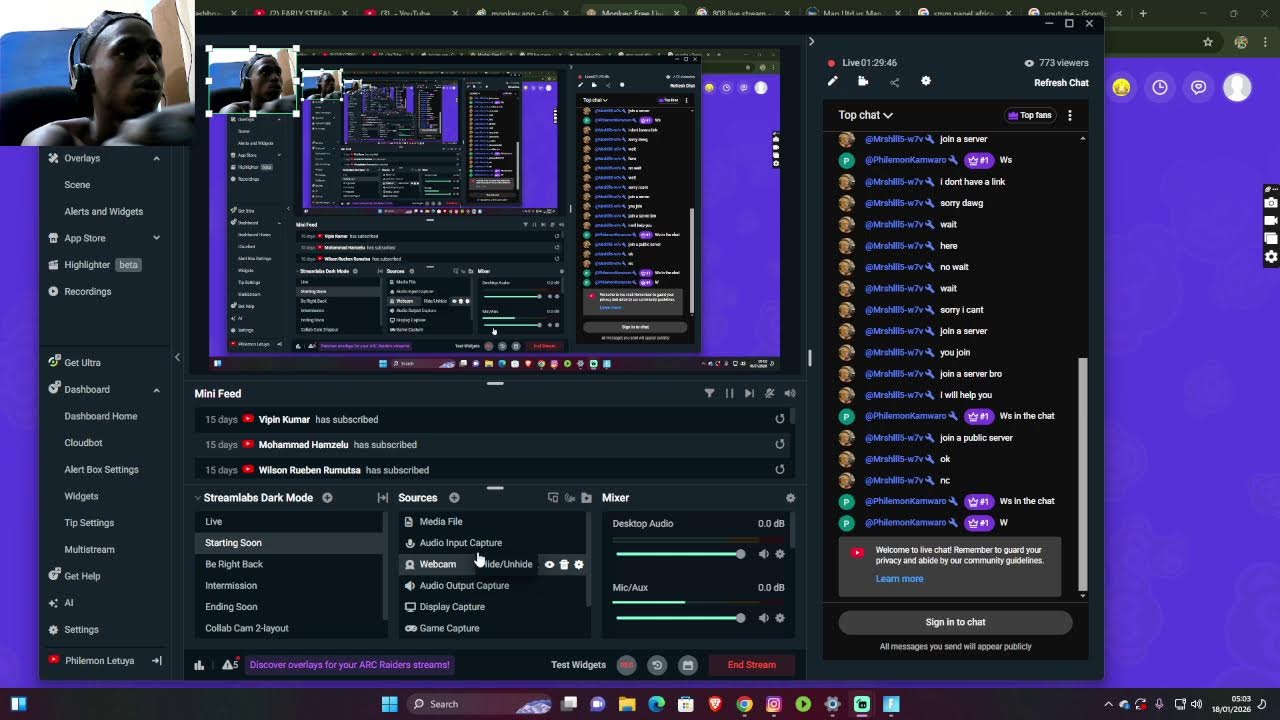Open chat settings gear icon

click(x=925, y=82)
